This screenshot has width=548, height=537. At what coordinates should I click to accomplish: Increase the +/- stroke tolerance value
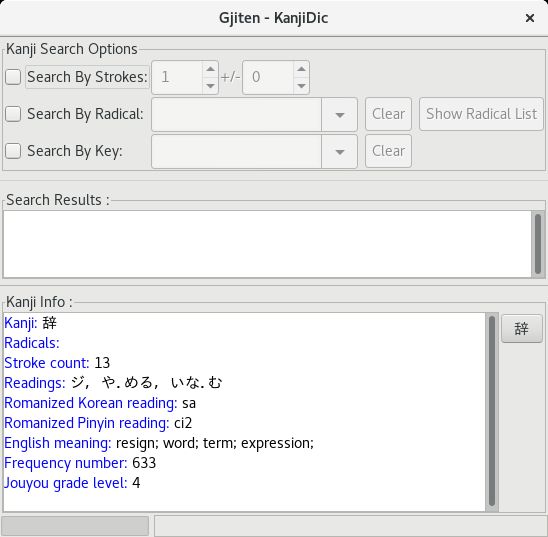point(301,69)
